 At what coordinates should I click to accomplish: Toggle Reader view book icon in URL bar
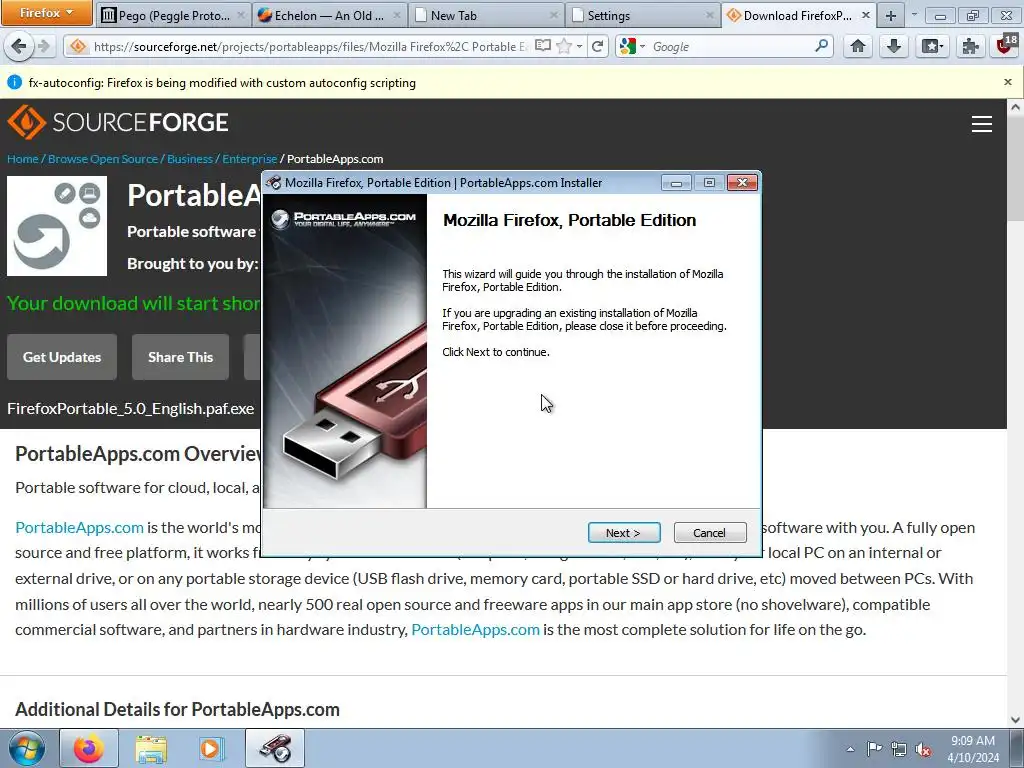(x=543, y=46)
